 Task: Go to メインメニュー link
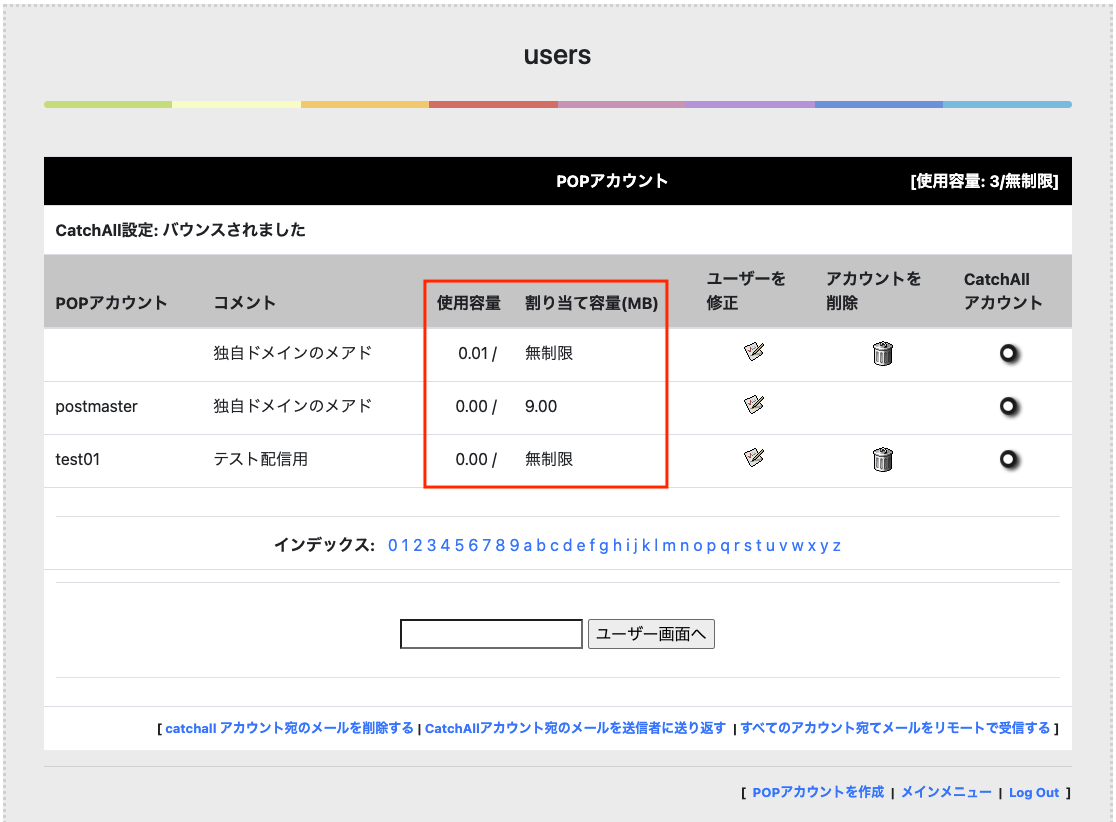coord(946,792)
